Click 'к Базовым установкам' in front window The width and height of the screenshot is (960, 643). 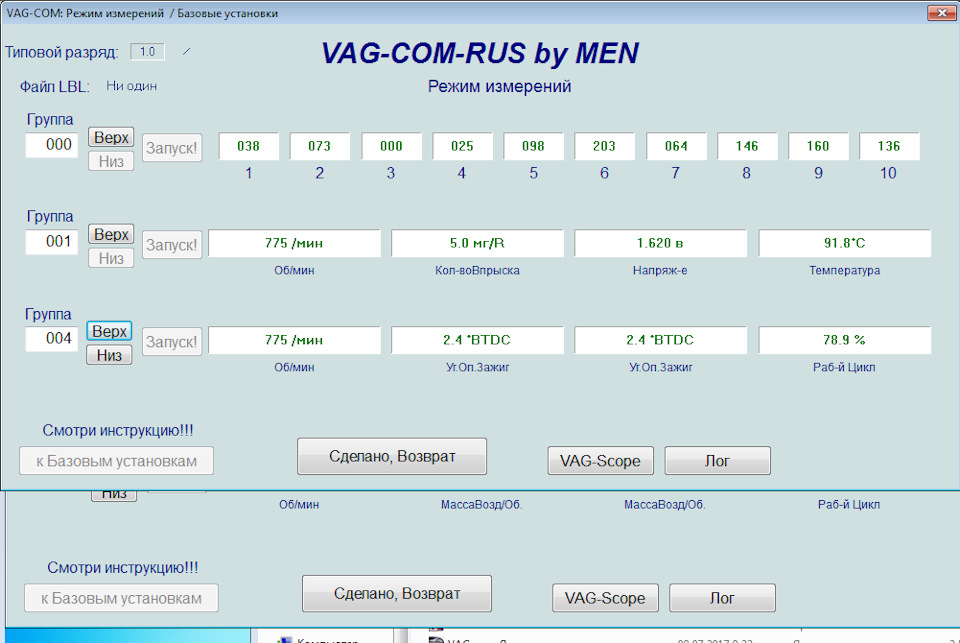coord(116,461)
